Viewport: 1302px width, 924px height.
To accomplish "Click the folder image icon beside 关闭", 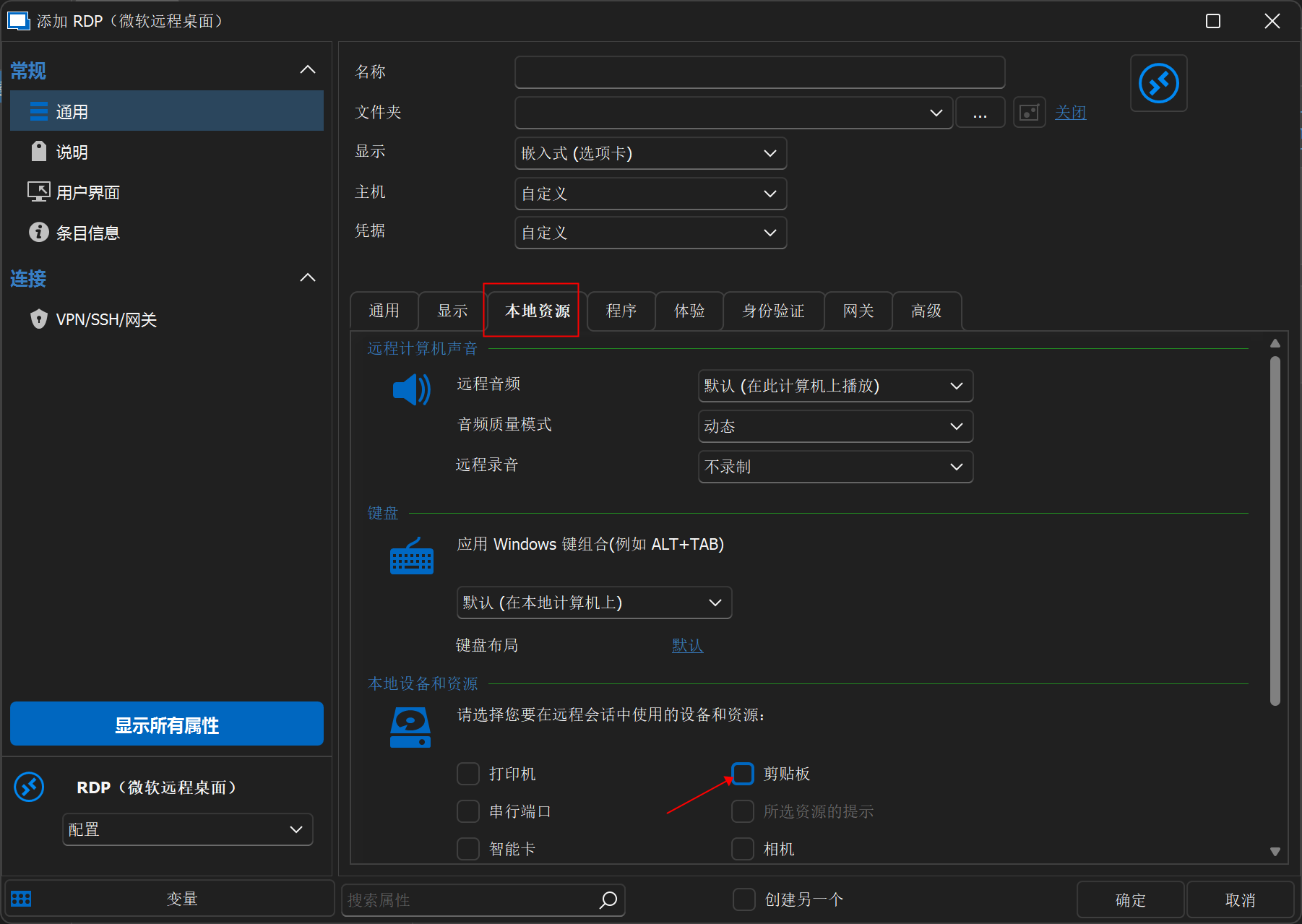I will (1029, 113).
